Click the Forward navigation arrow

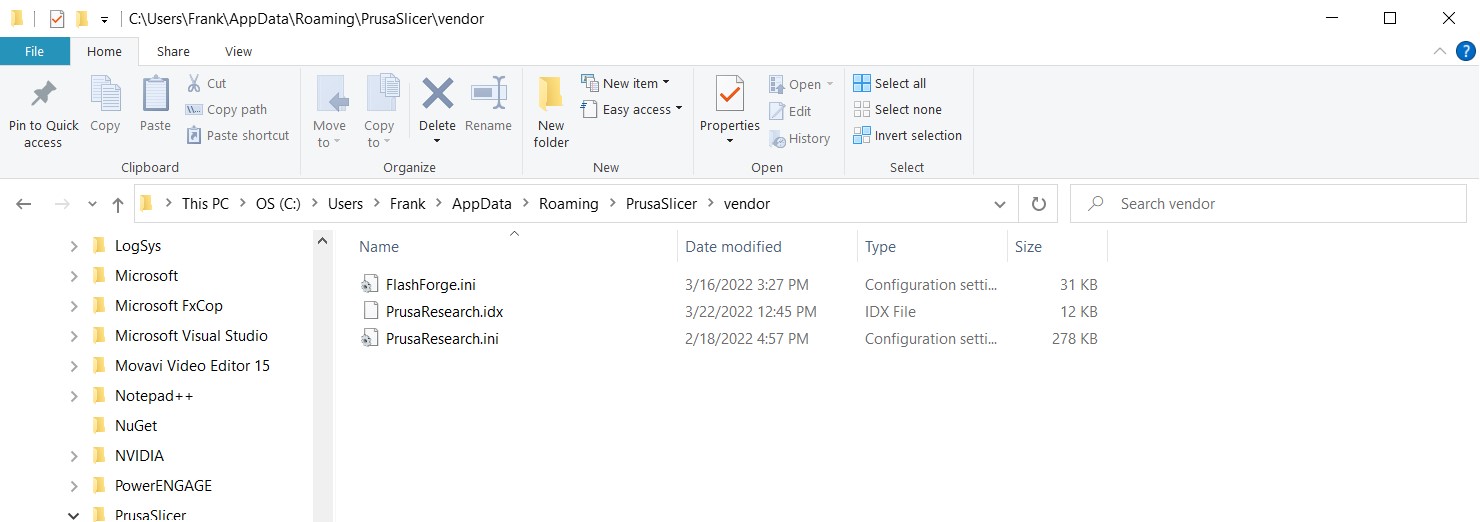click(62, 204)
